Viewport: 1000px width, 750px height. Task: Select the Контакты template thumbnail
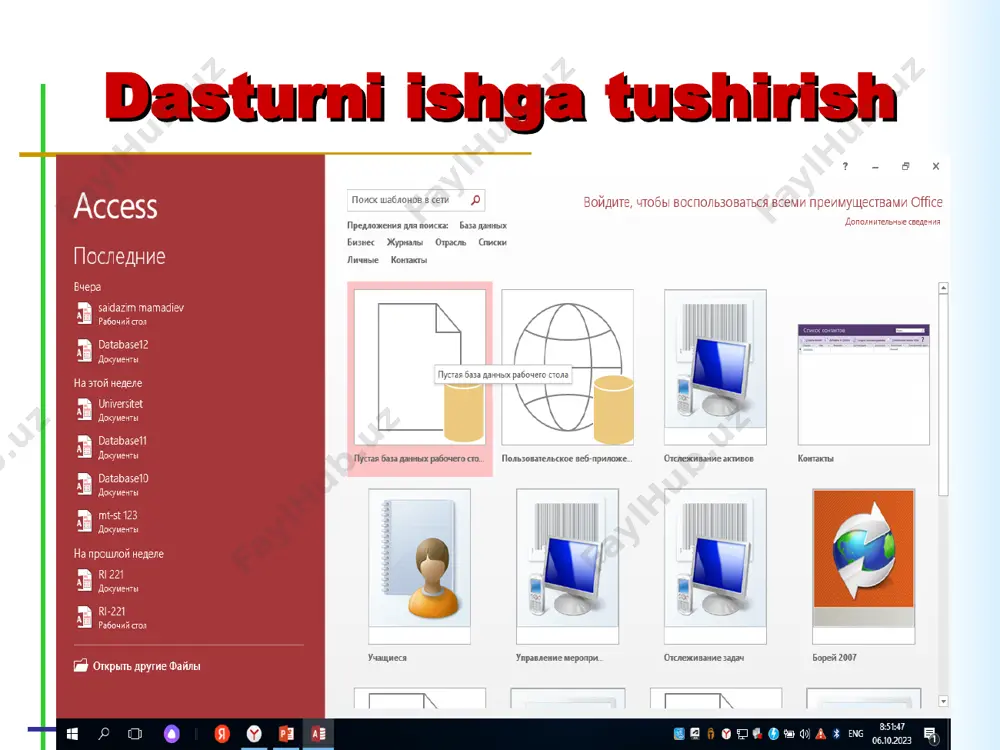(864, 384)
